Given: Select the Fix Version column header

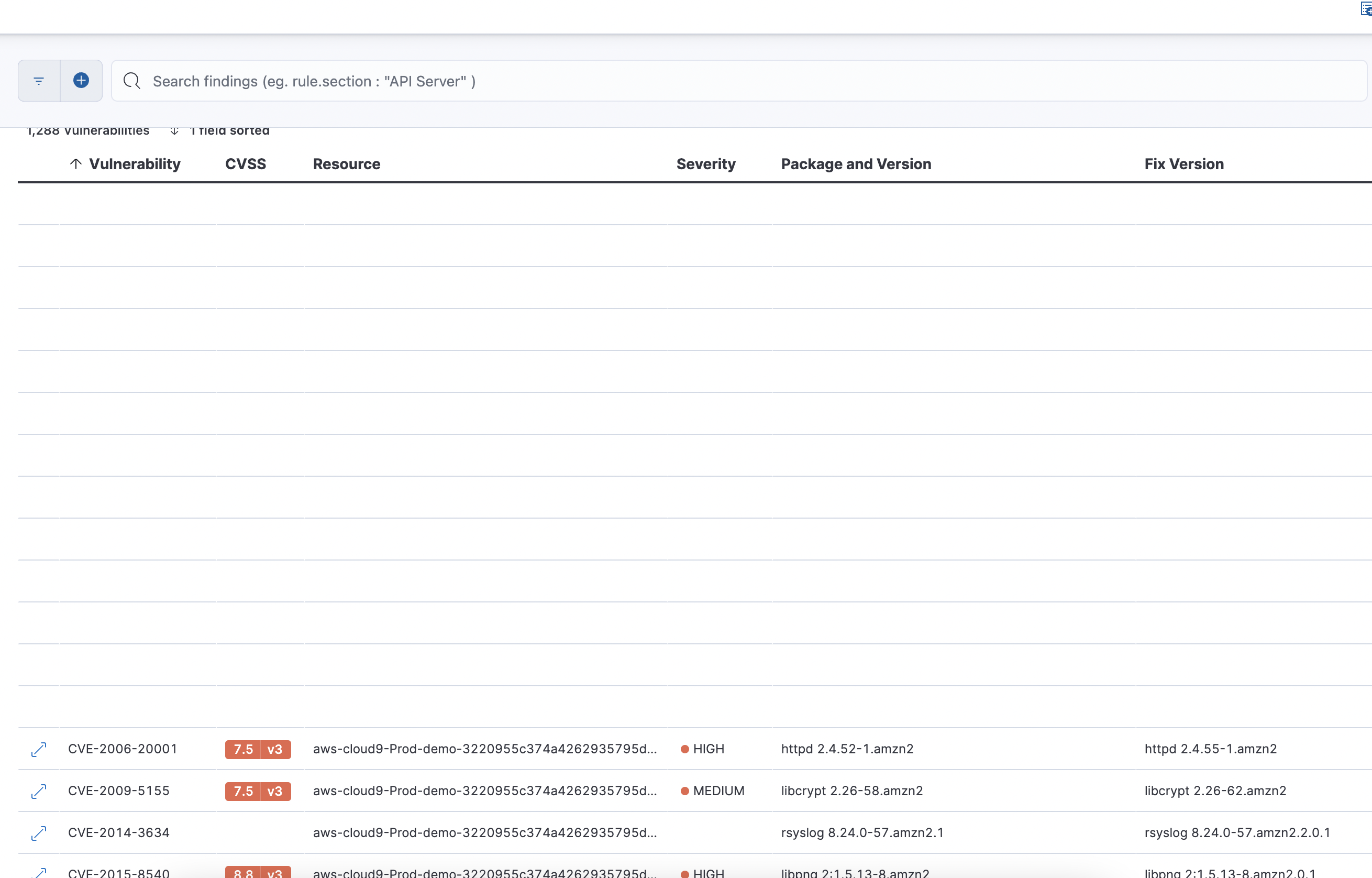Looking at the screenshot, I should click(1183, 163).
